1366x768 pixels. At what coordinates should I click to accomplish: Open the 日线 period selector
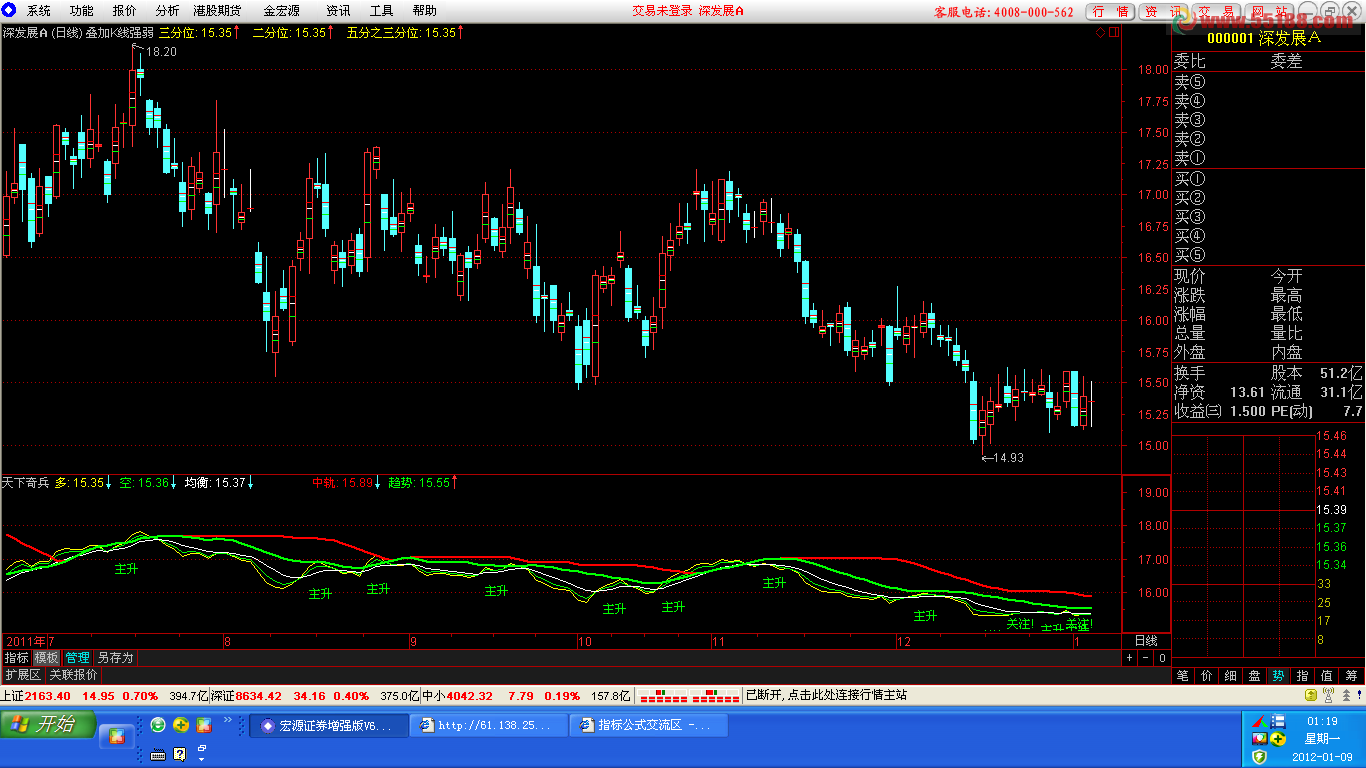pyautogui.click(x=1146, y=640)
